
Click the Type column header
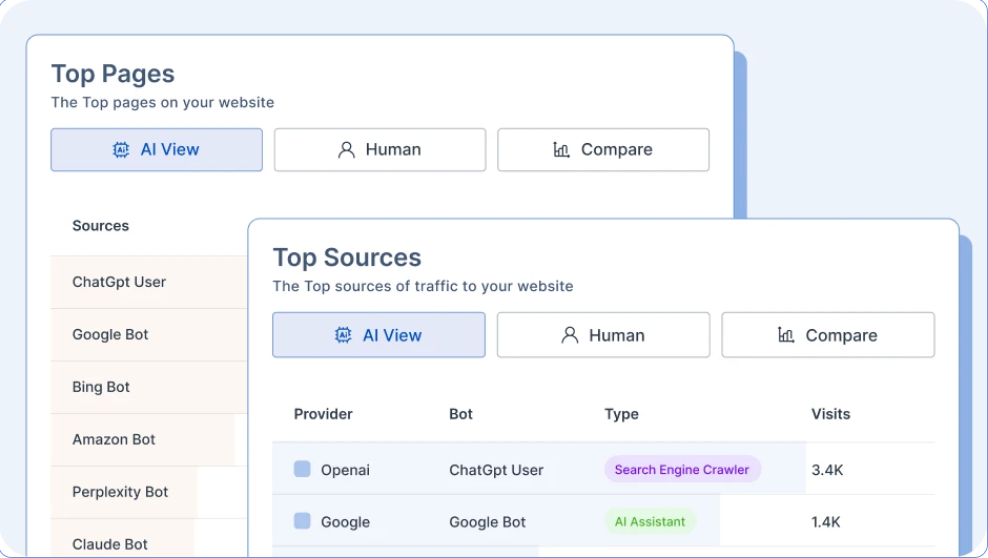tap(621, 414)
